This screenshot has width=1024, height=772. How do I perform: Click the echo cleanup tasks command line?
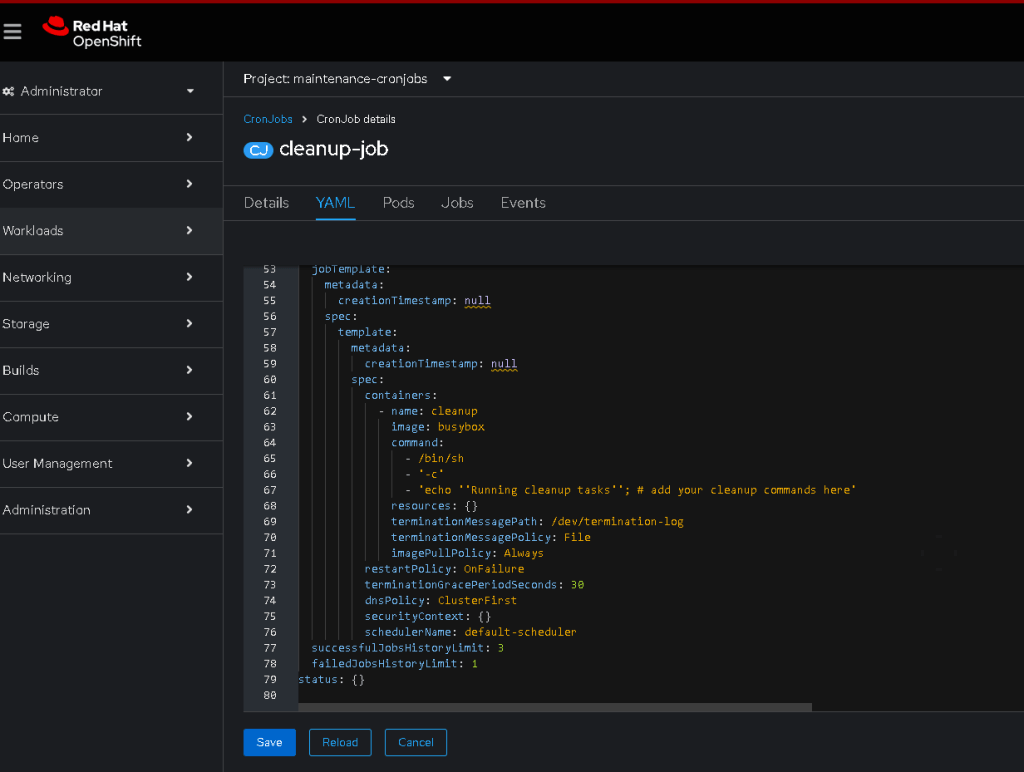(x=630, y=490)
